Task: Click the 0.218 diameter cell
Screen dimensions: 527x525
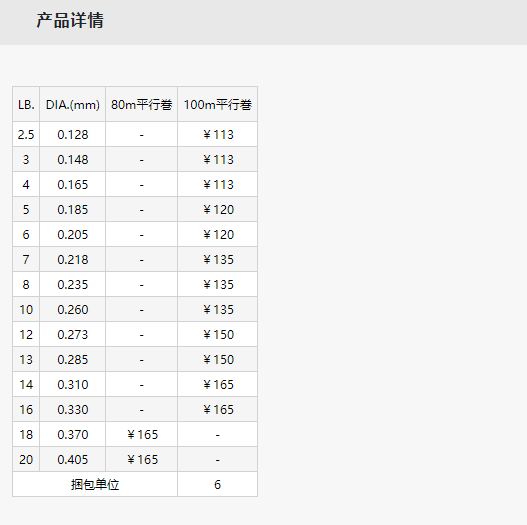Action: click(x=73, y=259)
